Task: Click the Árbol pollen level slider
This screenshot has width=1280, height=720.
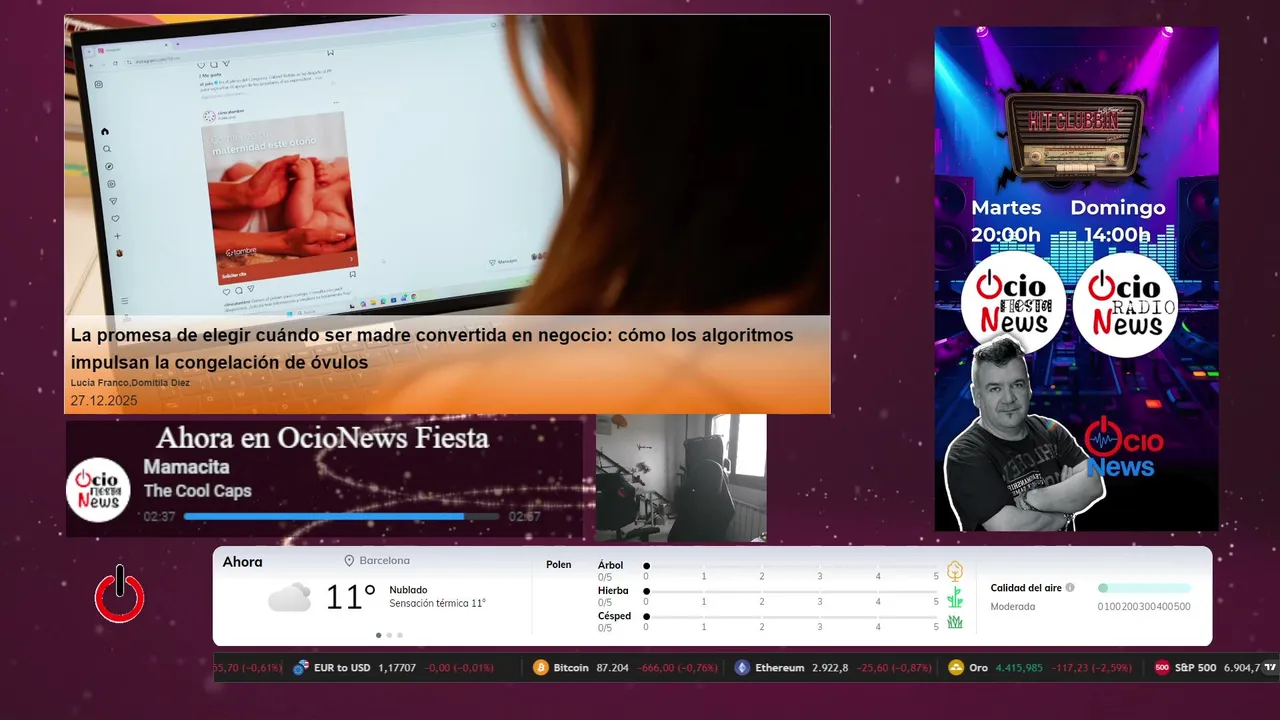Action: coord(792,566)
